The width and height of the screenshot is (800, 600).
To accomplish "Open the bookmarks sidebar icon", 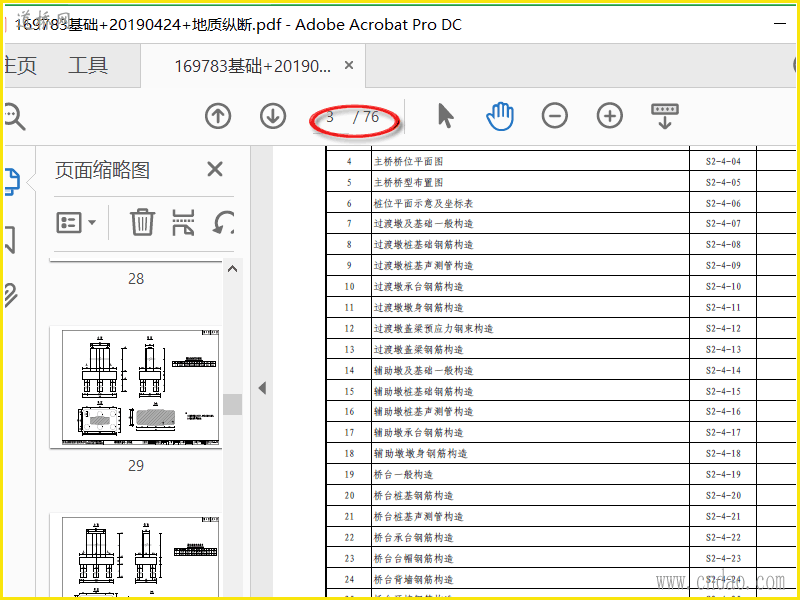I will click(10, 239).
